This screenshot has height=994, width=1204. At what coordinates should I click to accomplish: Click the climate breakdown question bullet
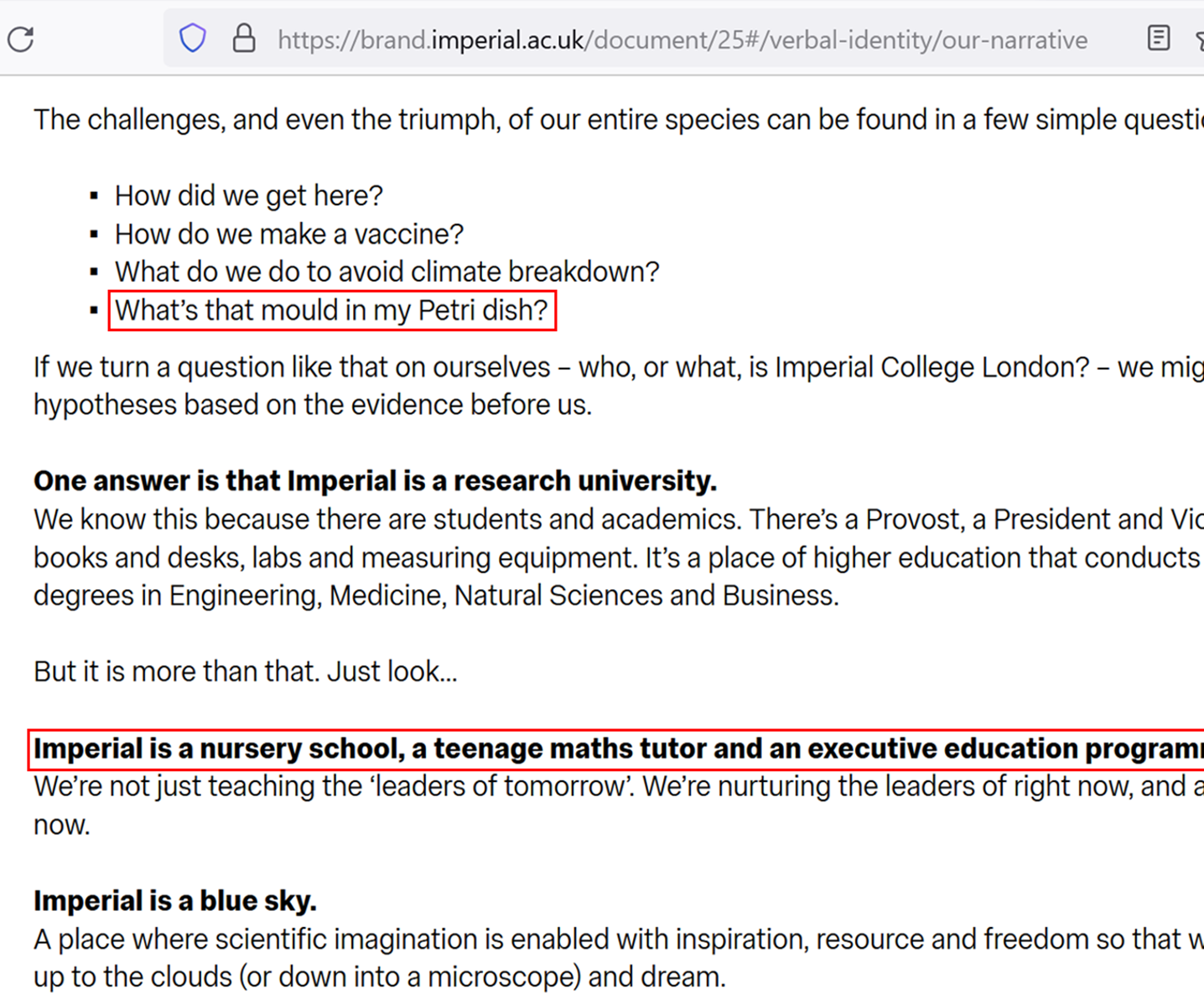point(387,272)
